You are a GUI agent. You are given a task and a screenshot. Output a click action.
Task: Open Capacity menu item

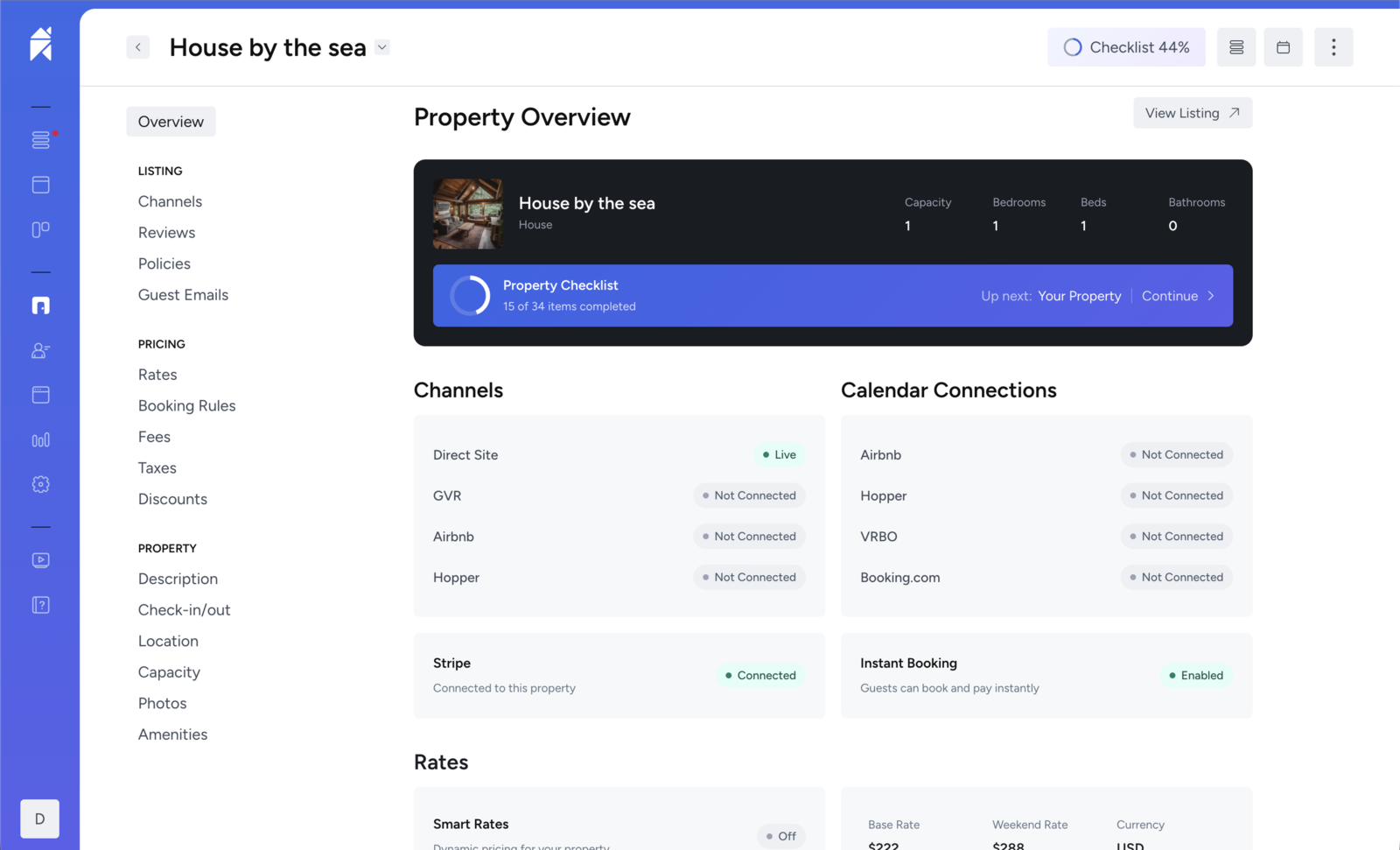[169, 672]
